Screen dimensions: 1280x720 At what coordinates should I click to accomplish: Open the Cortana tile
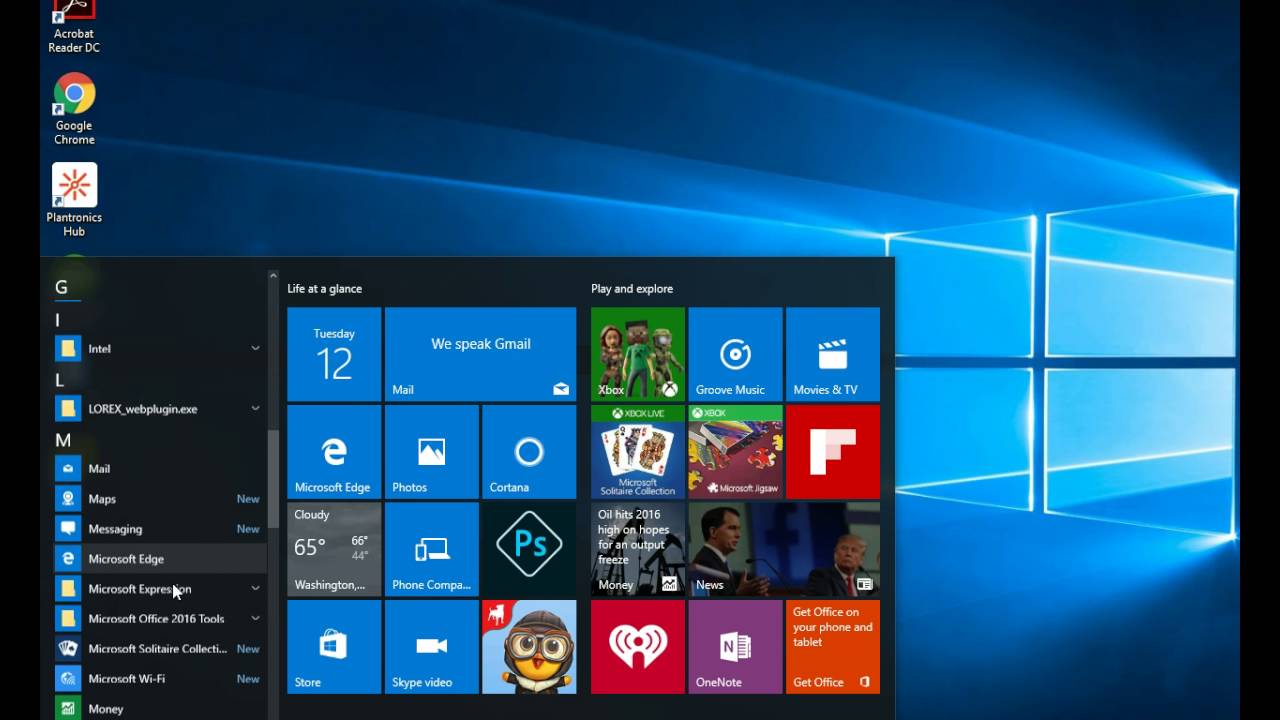click(529, 452)
